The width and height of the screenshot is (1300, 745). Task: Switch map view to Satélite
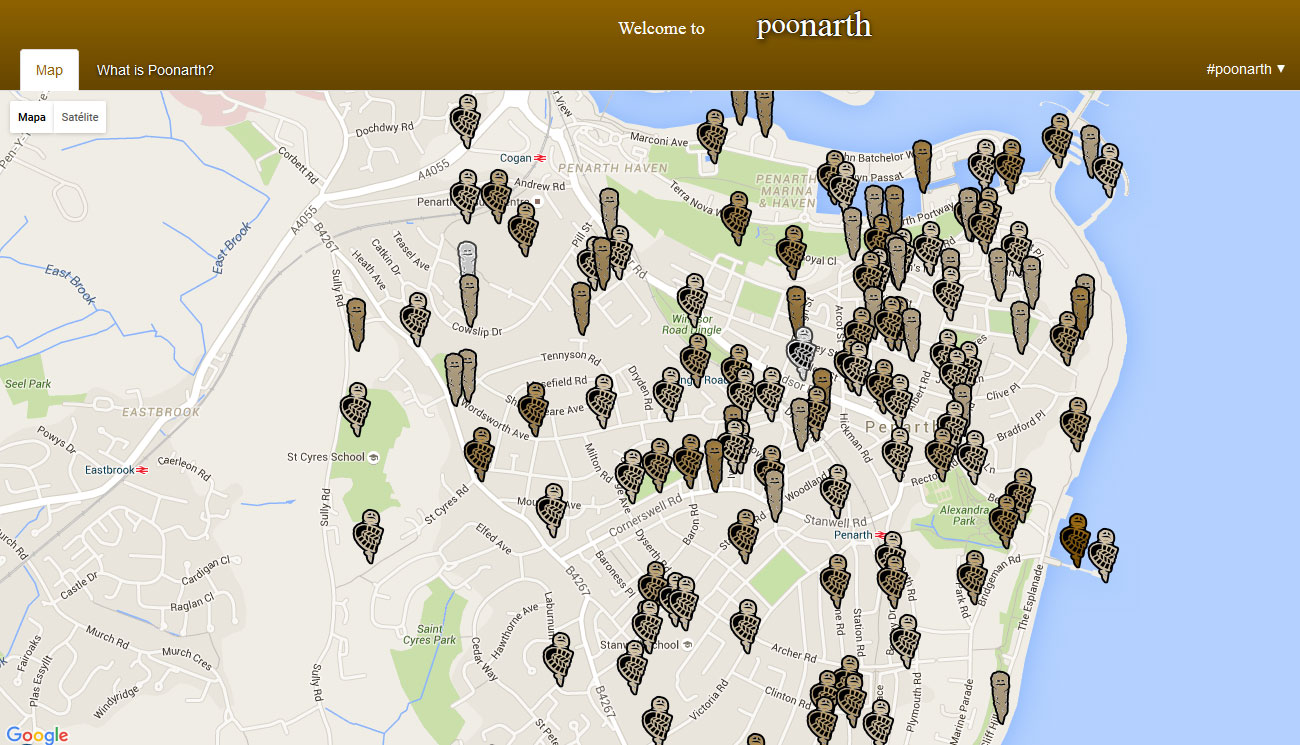[x=80, y=117]
